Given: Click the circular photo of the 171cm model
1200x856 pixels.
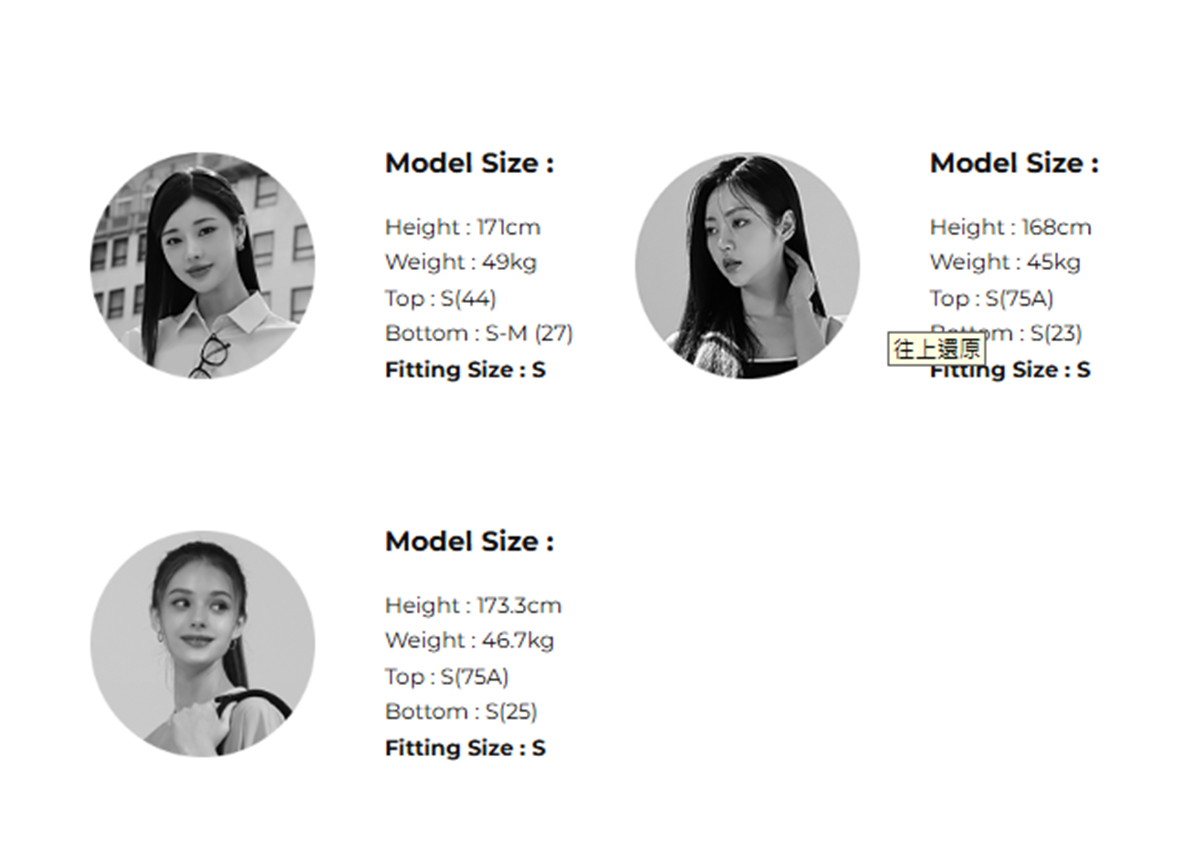Looking at the screenshot, I should (202, 266).
